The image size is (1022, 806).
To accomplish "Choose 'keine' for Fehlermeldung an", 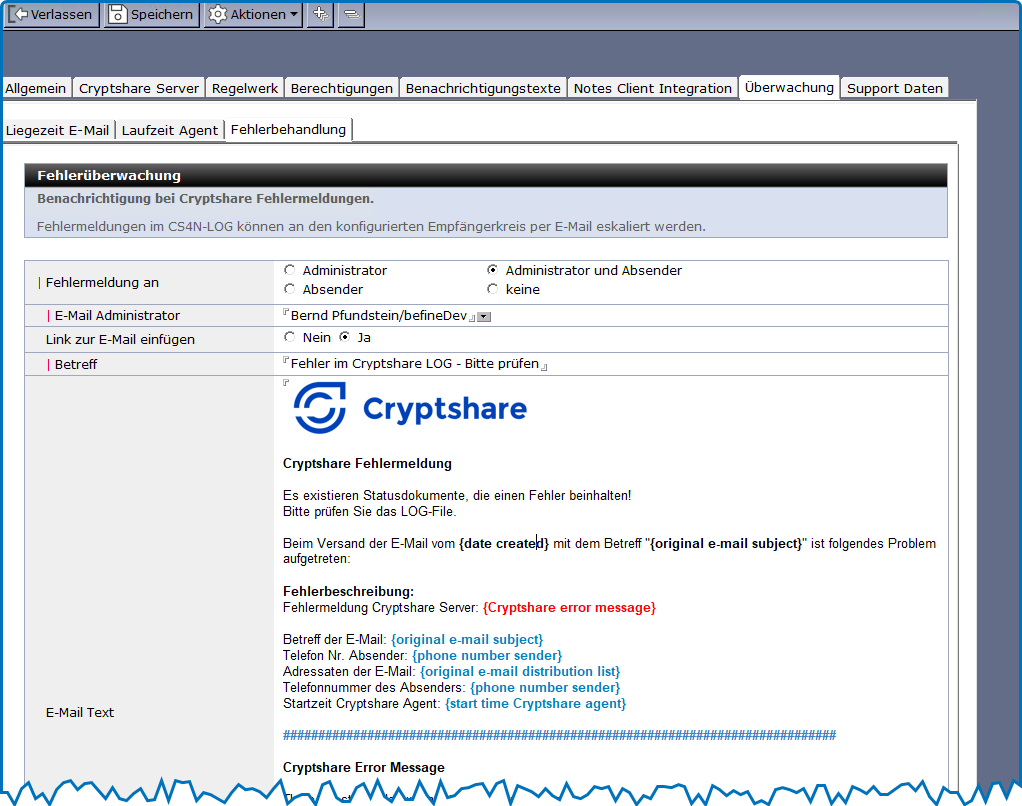I will (492, 289).
